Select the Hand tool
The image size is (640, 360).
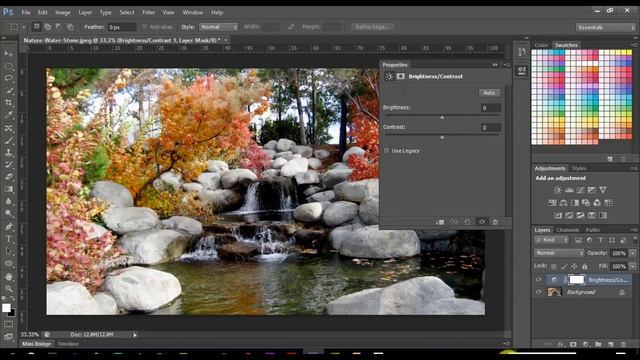click(x=8, y=276)
